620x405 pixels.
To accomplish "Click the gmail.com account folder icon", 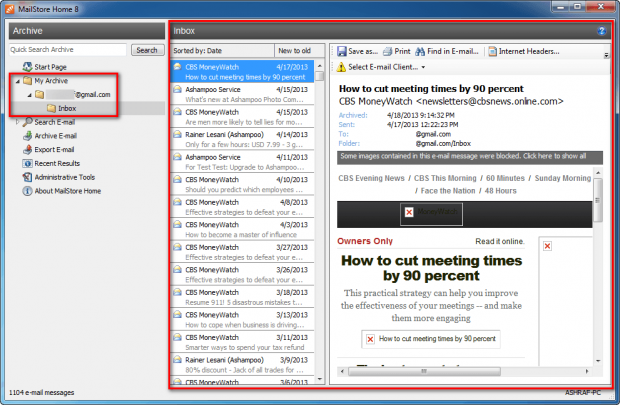I will point(39,95).
